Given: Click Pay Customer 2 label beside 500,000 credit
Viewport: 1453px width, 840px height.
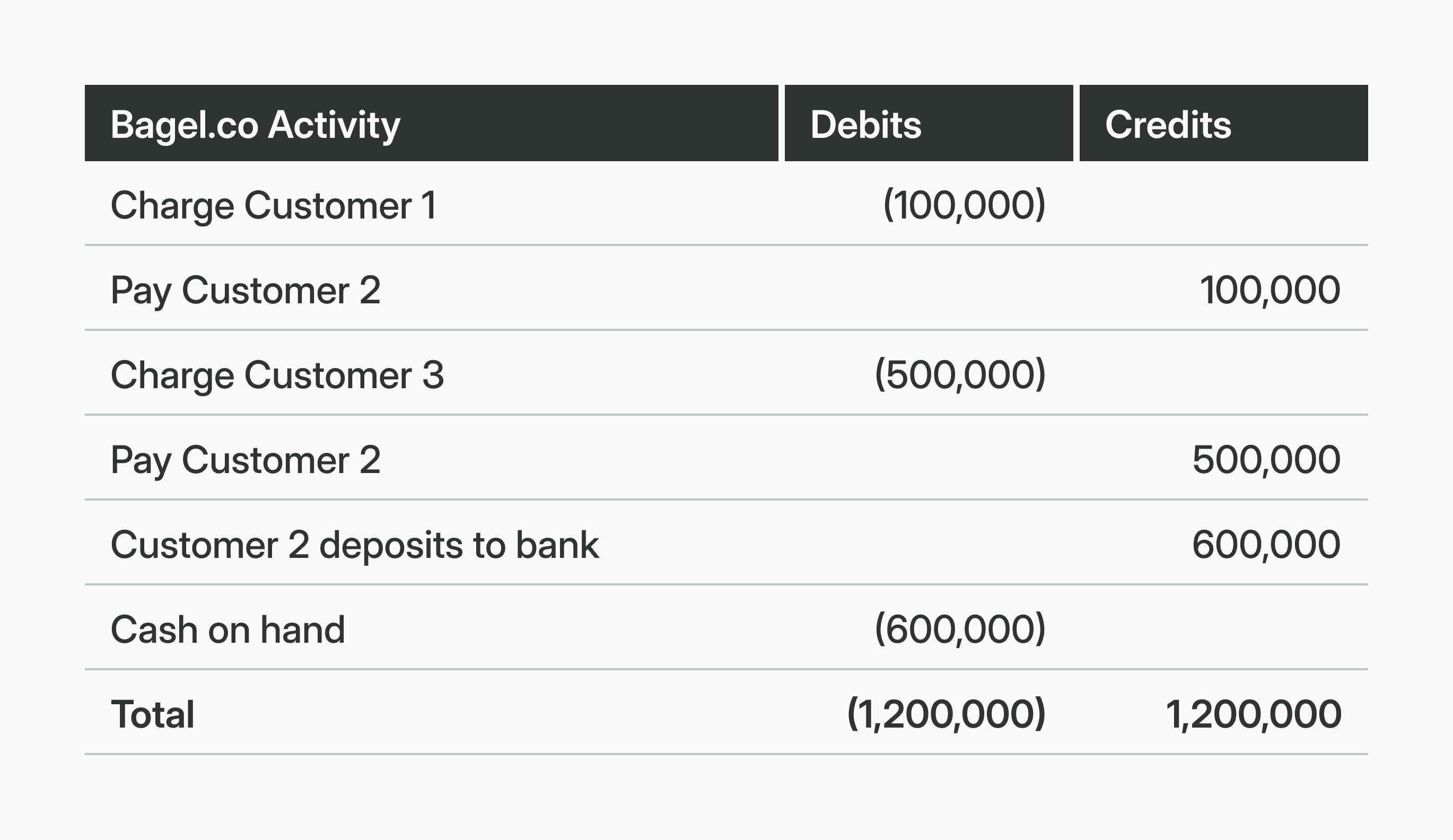Looking at the screenshot, I should click(245, 459).
